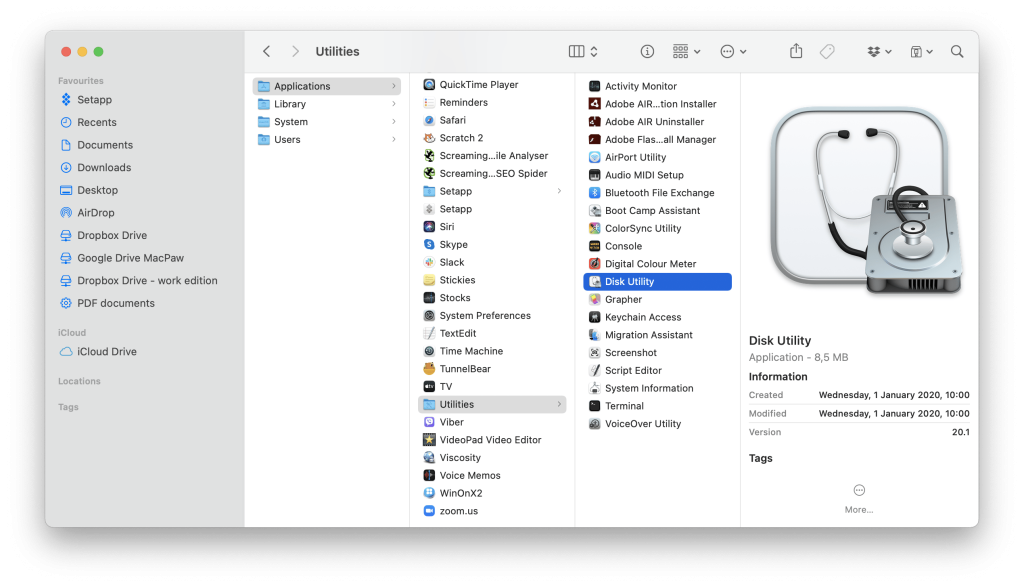Select Keychain Access in Utilities list
Image resolution: width=1024 pixels, height=587 pixels.
tap(642, 317)
